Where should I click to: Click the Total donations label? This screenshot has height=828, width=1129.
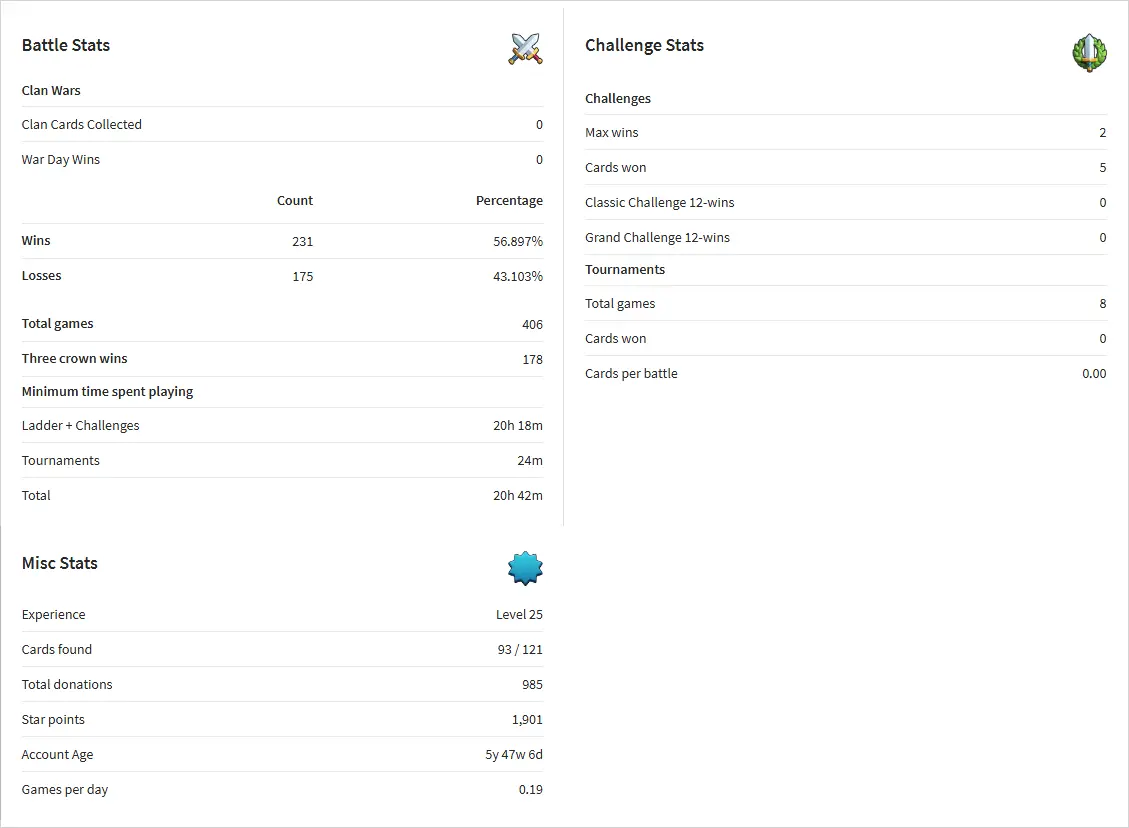point(67,685)
